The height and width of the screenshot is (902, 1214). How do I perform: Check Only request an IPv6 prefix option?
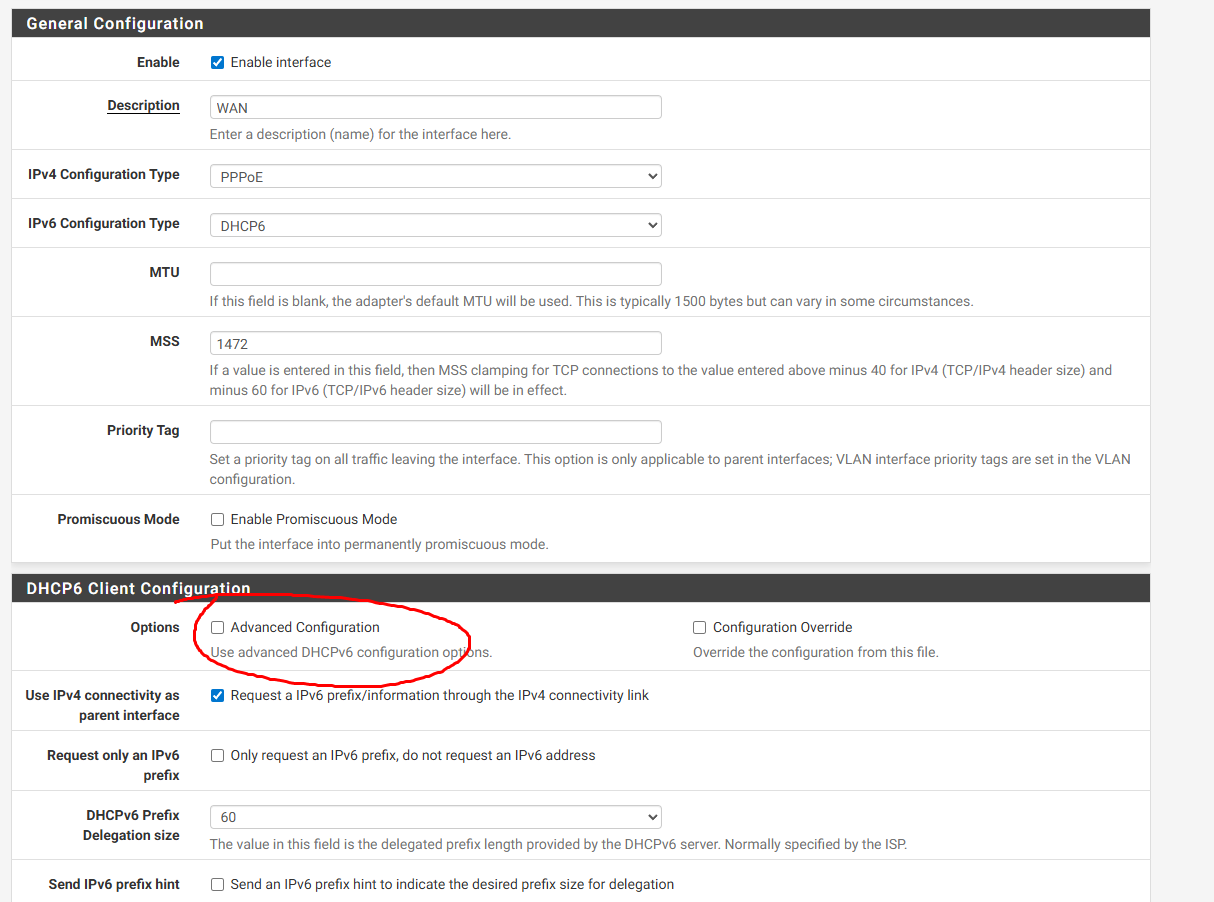(217, 755)
